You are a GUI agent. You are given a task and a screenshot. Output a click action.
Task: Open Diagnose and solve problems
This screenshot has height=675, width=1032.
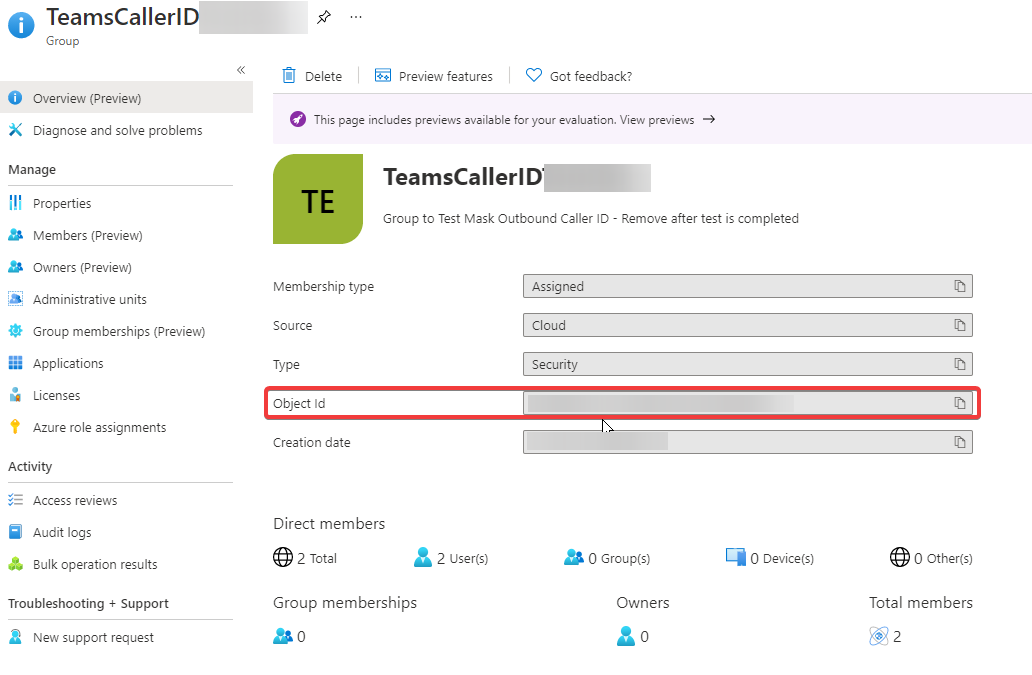coord(115,130)
